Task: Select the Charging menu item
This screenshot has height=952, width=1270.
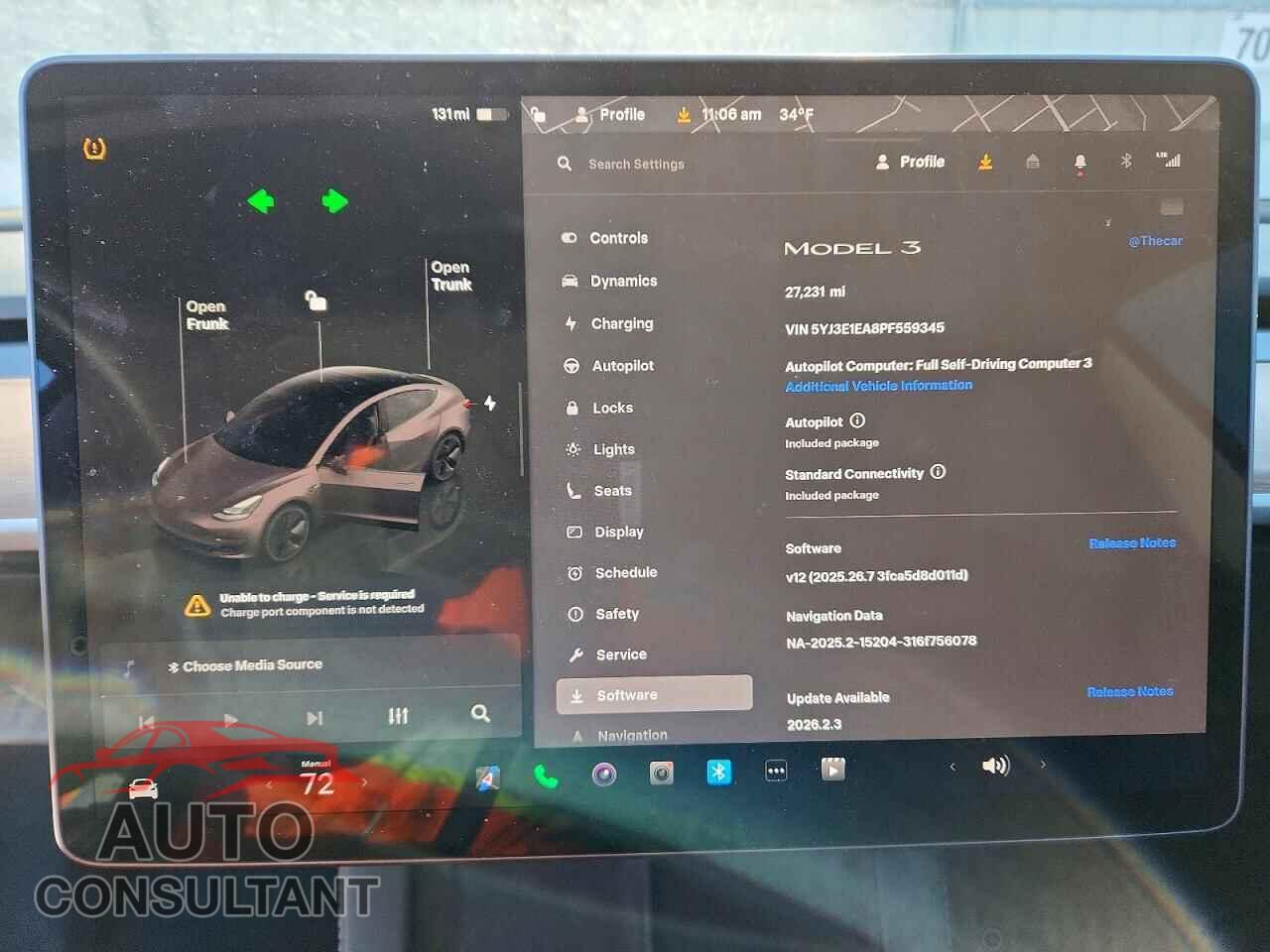Action: pyautogui.click(x=609, y=323)
